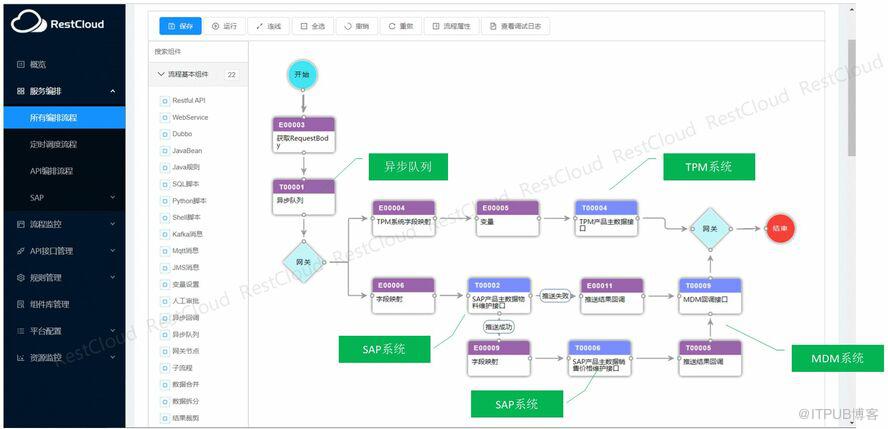Screen dimensions: 888x429
Task: Select node E00006 字段映射
Action: click(x=404, y=295)
